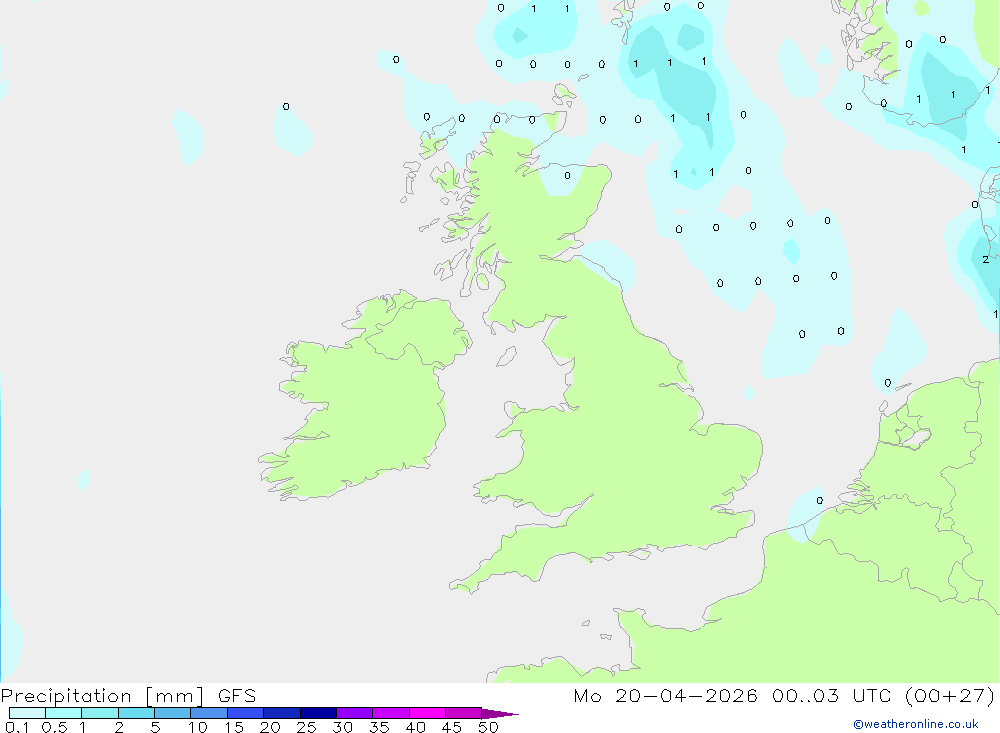1000x733 pixels.
Task: Click the 45–50 mm legend swatch
Action: coord(464,713)
